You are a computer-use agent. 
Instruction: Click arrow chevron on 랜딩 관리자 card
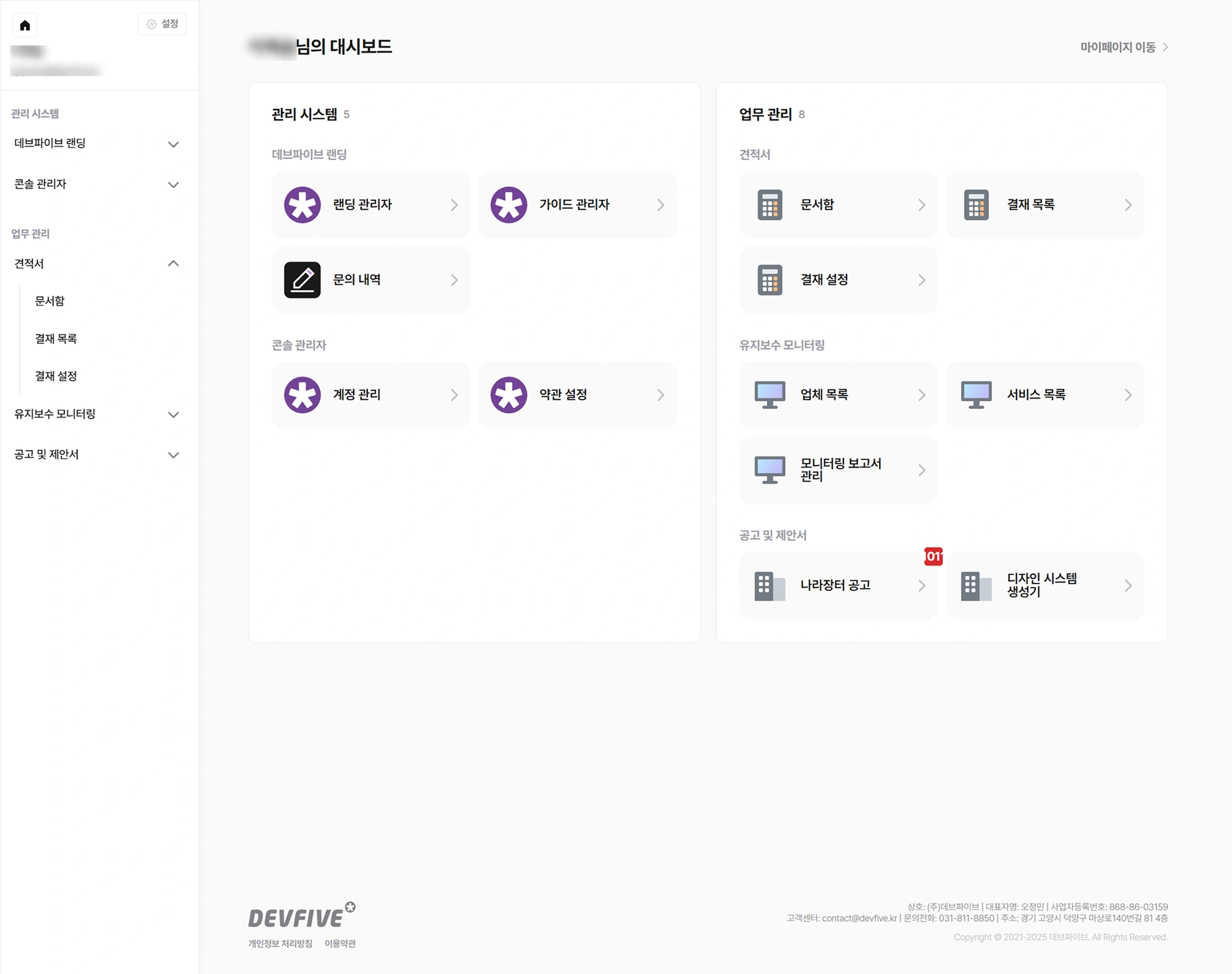tap(455, 205)
